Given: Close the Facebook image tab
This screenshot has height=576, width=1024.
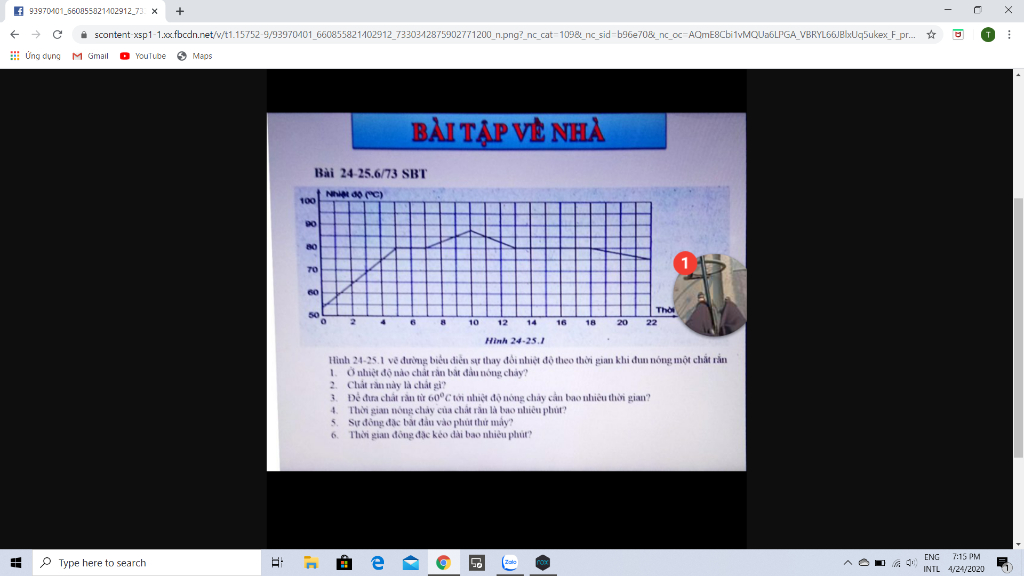Looking at the screenshot, I should 155,11.
